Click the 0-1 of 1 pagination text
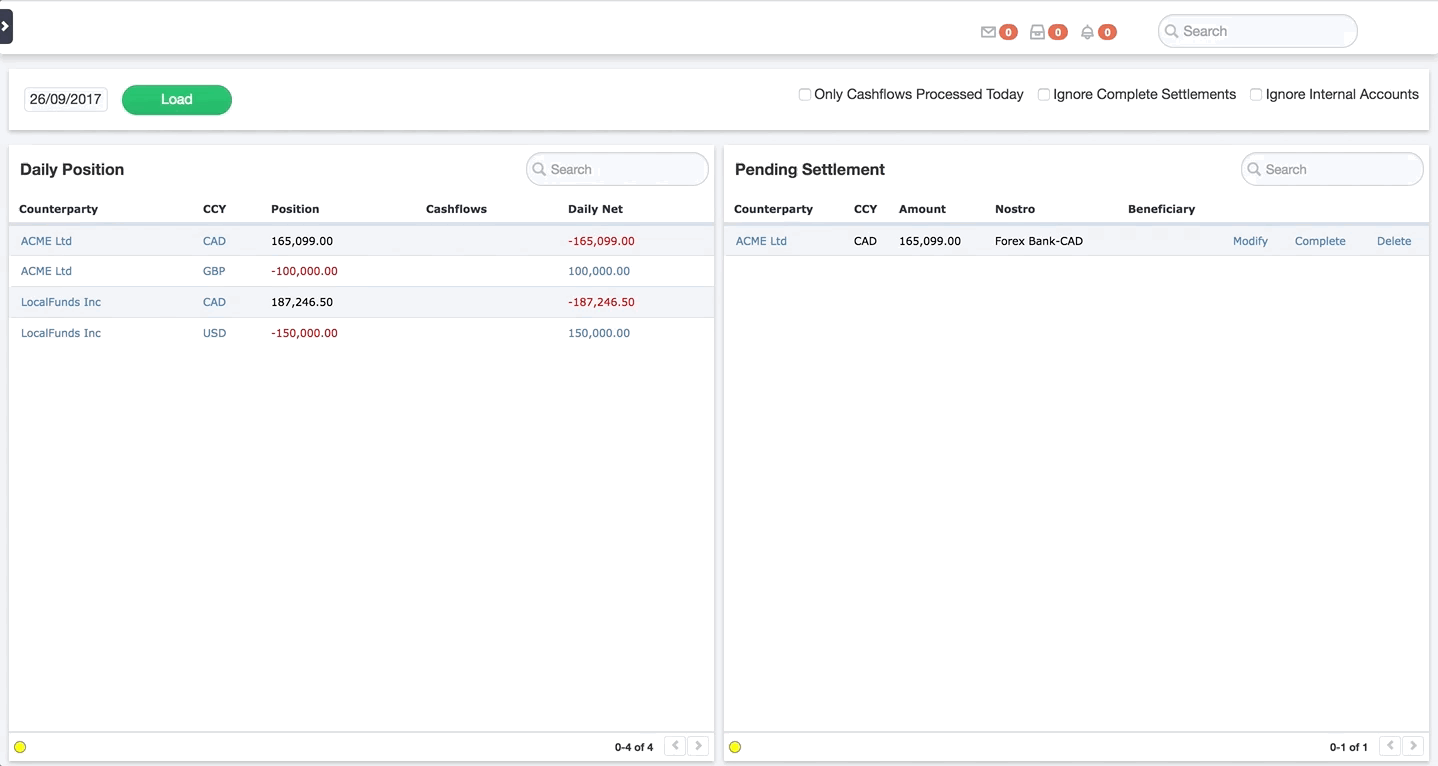The image size is (1438, 766). (1349, 747)
